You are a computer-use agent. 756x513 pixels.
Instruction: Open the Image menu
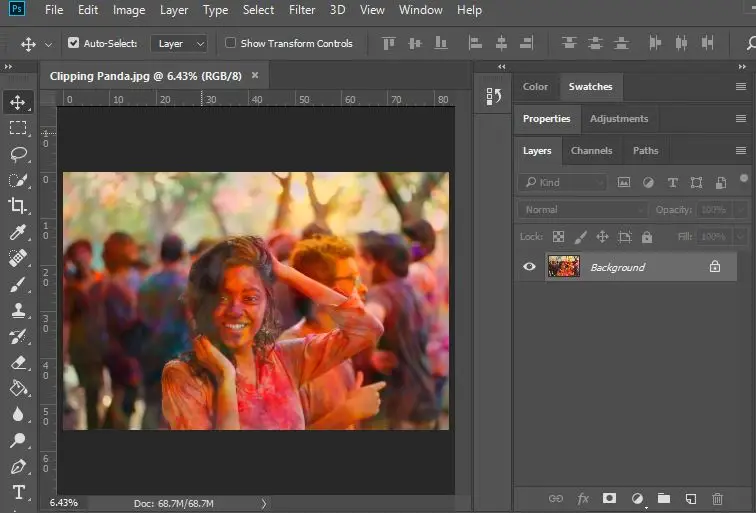[x=129, y=10]
